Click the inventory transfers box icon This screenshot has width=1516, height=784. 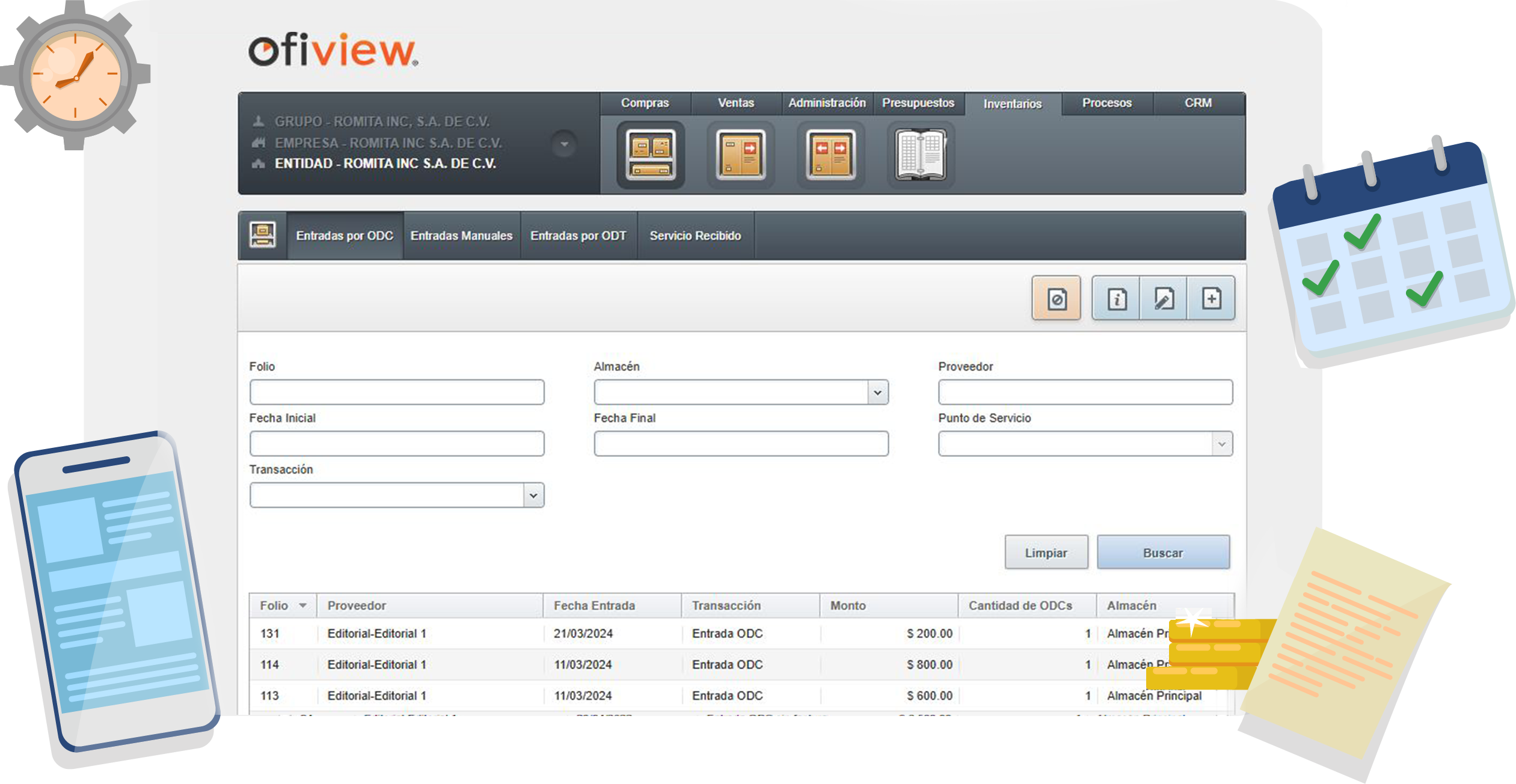click(830, 155)
